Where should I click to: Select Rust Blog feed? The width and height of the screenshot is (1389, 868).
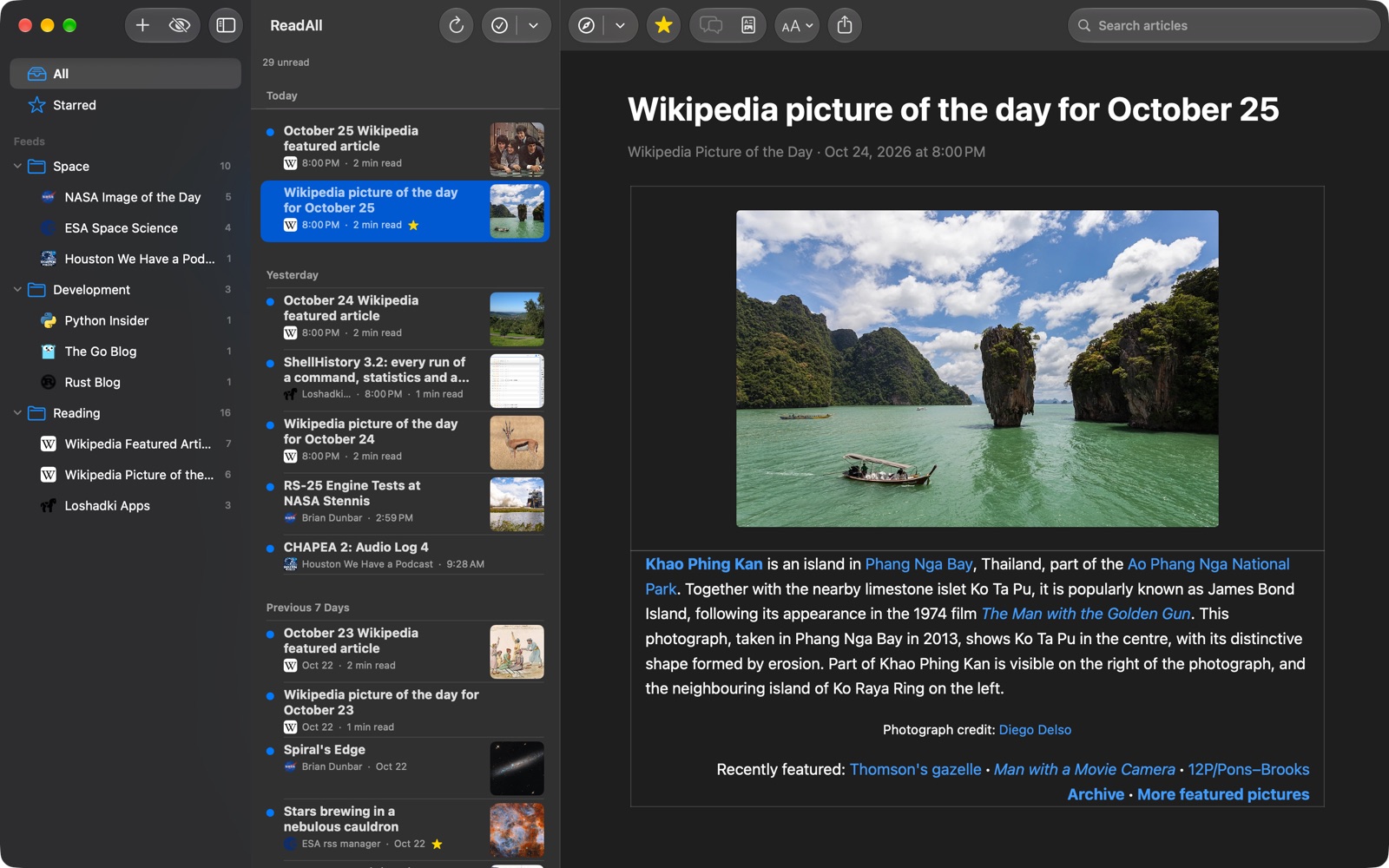[126, 382]
